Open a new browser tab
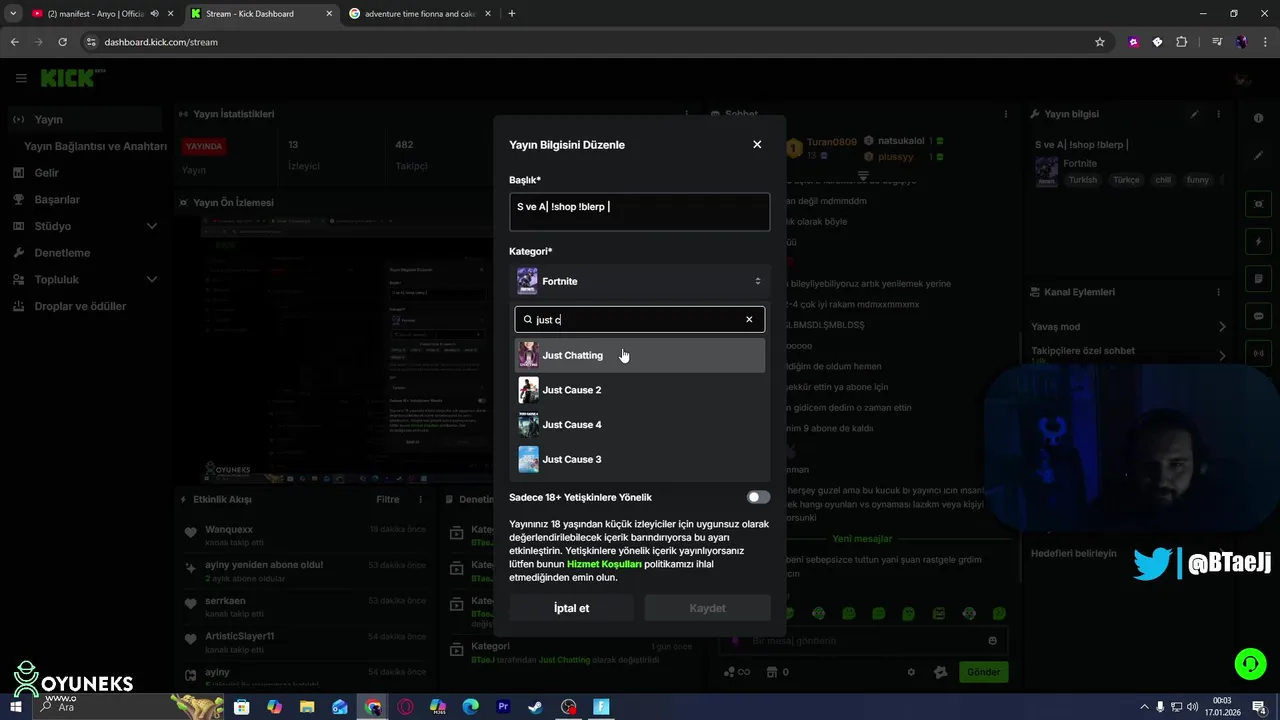 coord(511,14)
